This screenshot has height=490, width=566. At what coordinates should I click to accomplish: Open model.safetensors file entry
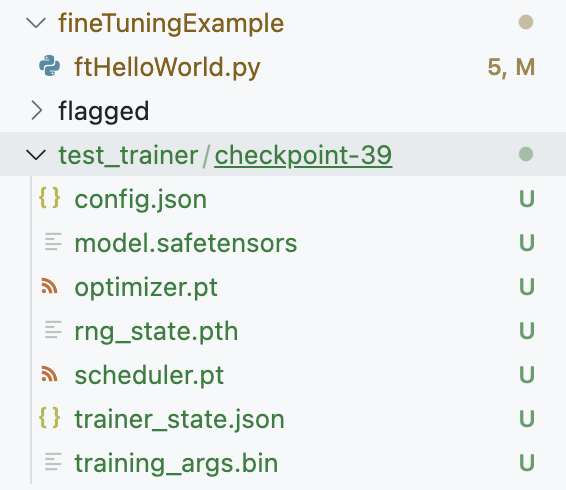pos(186,243)
